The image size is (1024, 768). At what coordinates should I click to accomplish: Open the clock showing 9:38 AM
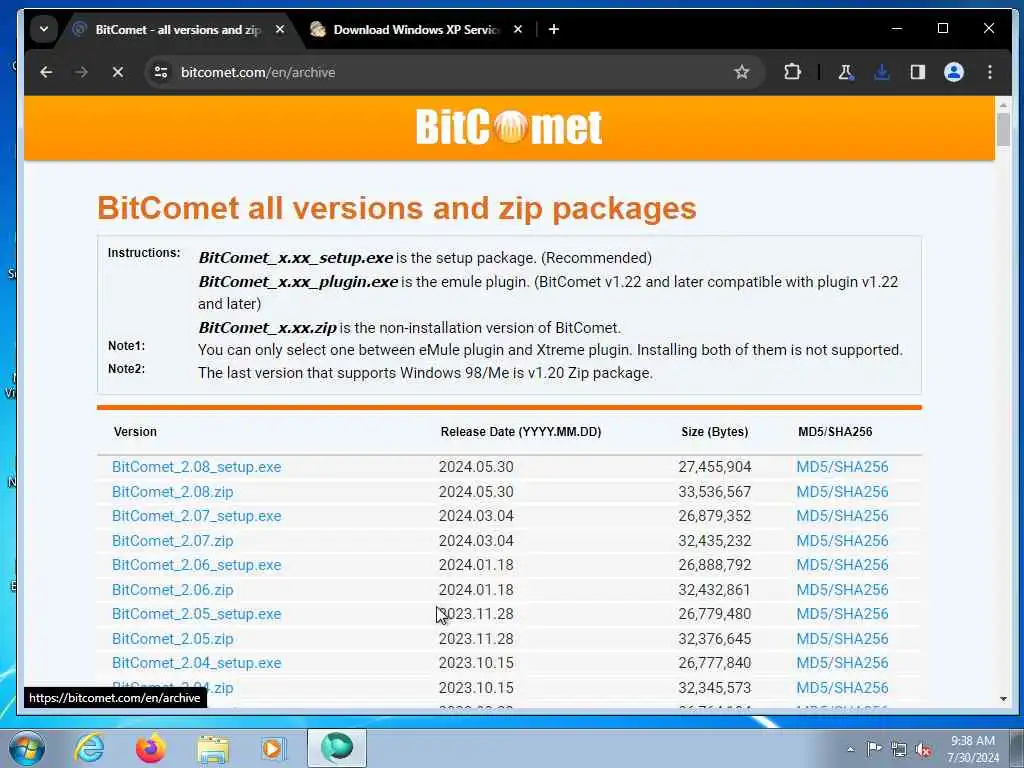pos(973,749)
